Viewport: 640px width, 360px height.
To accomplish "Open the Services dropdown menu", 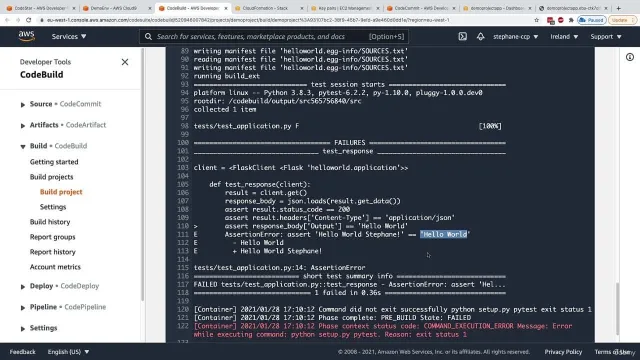I will (x=69, y=36).
